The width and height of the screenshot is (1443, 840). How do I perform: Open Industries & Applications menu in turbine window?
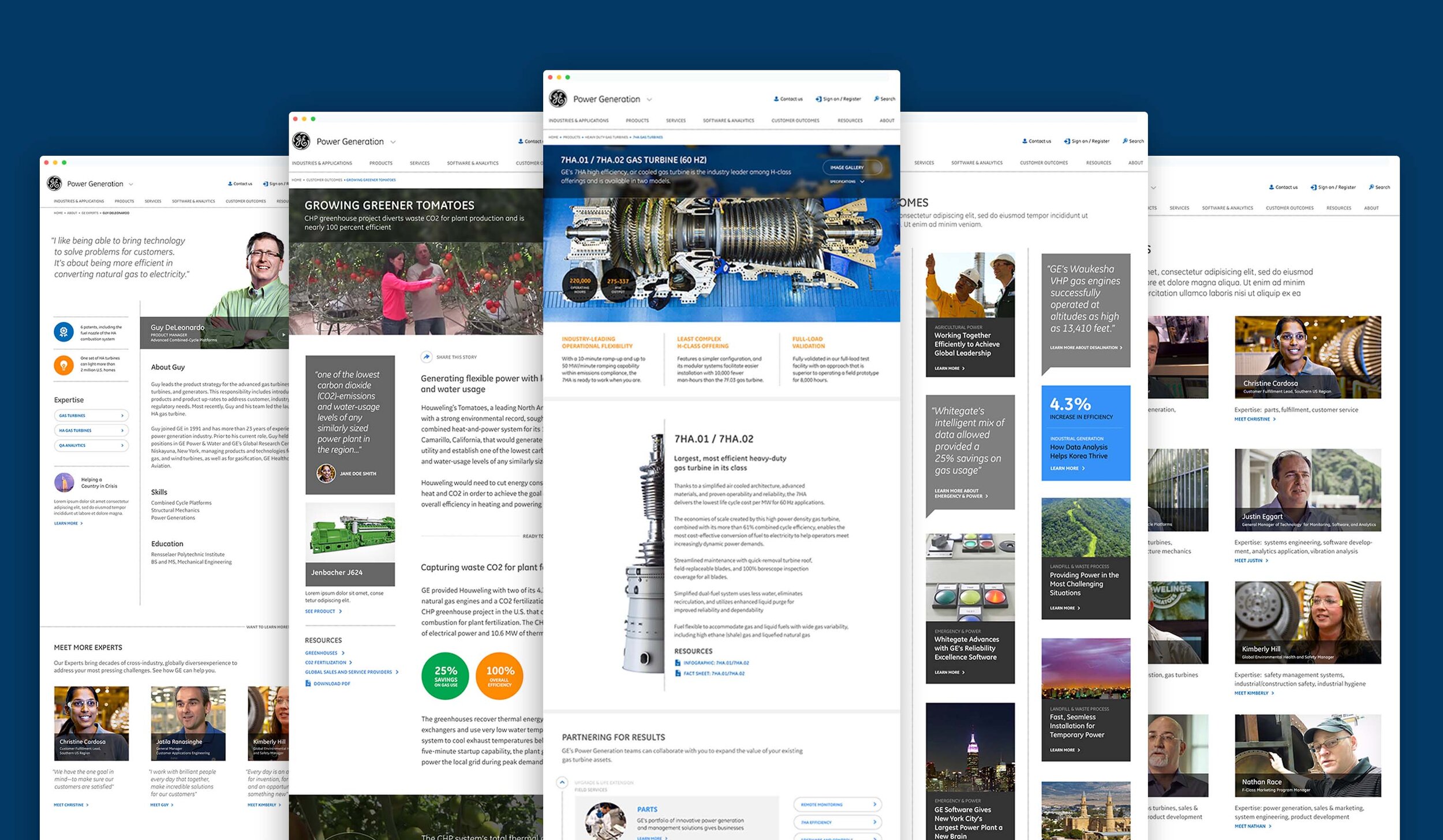tap(578, 121)
